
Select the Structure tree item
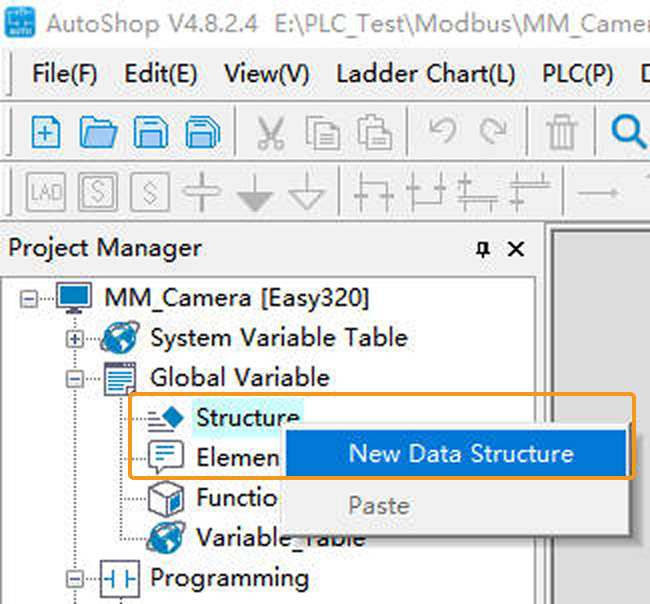pyautogui.click(x=247, y=418)
